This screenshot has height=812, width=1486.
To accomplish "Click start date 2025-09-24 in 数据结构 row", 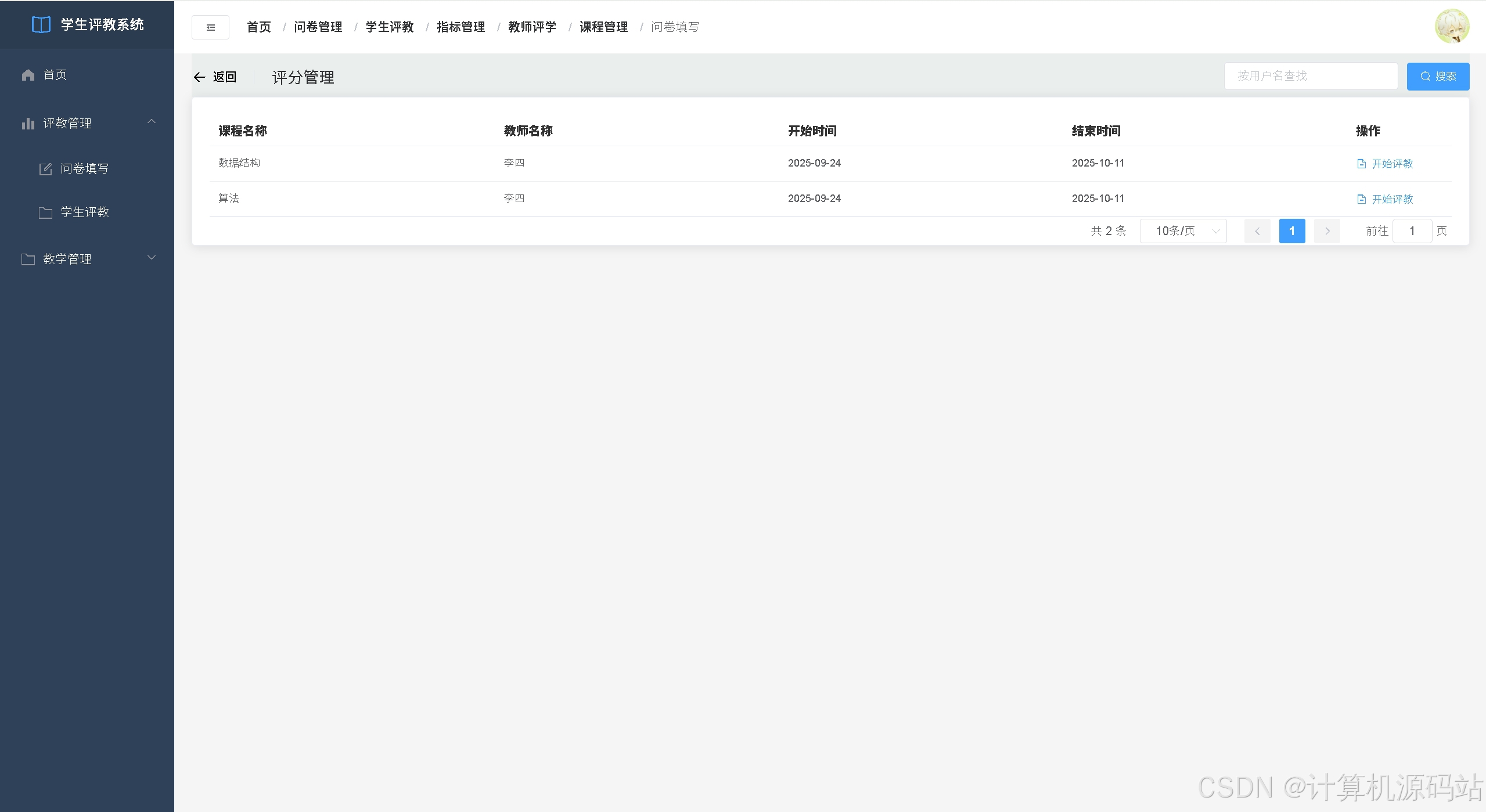I will 814,163.
